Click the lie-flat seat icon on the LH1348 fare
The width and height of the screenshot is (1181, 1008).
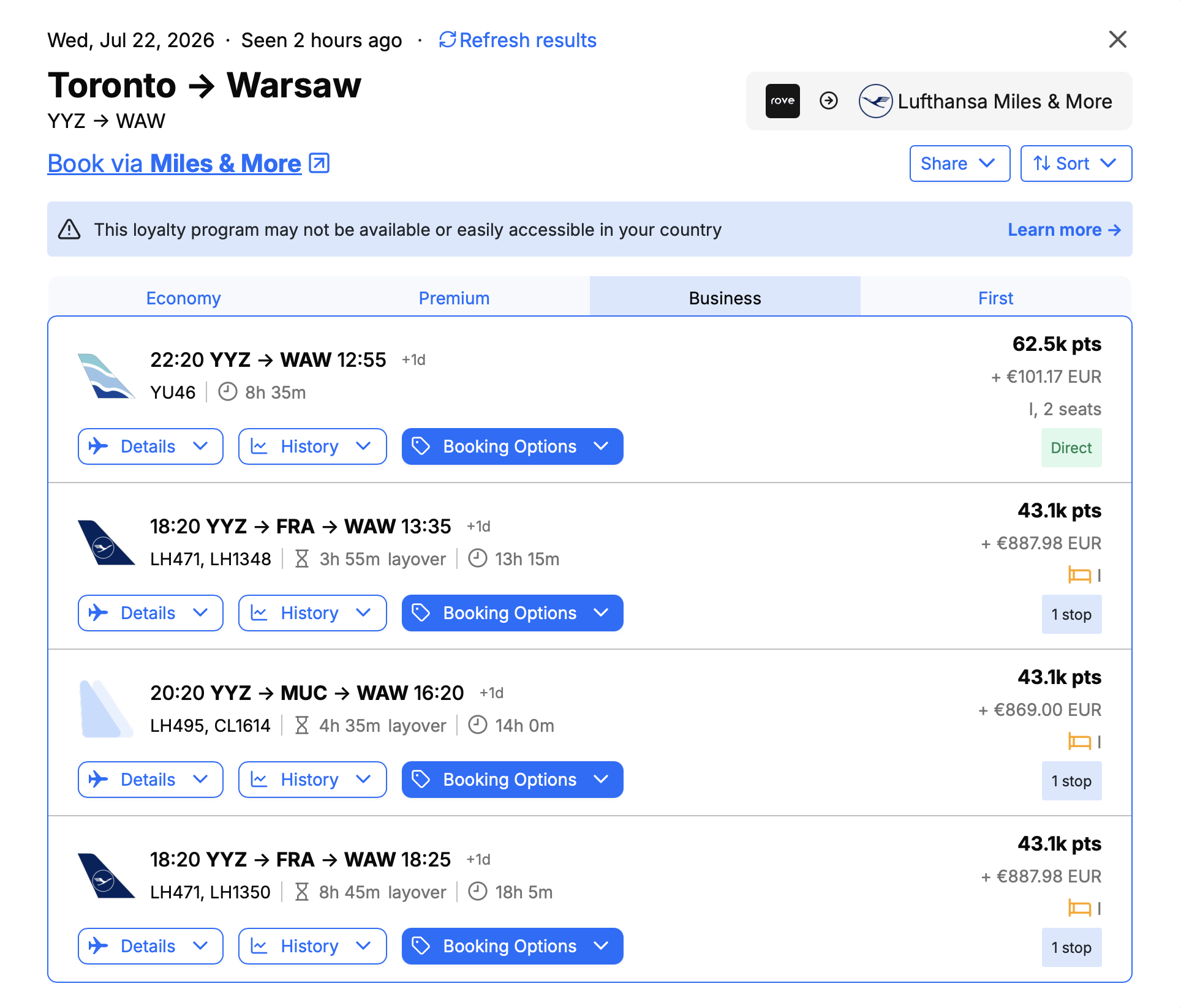(x=1079, y=575)
